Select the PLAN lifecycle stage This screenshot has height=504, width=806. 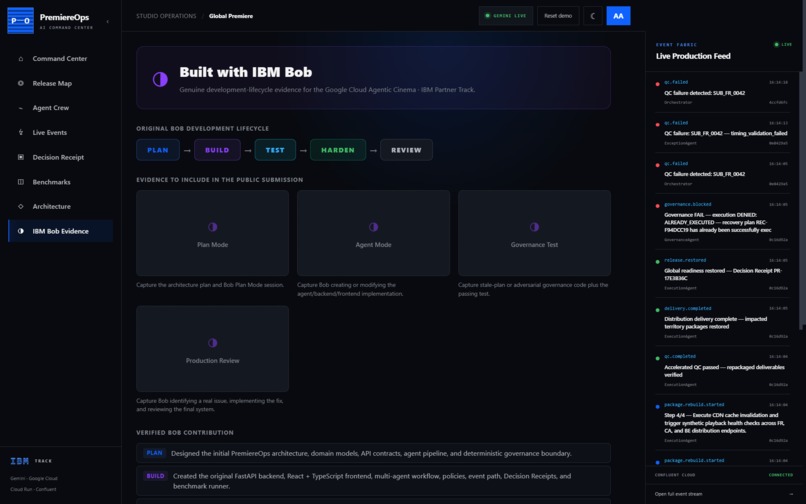point(158,150)
